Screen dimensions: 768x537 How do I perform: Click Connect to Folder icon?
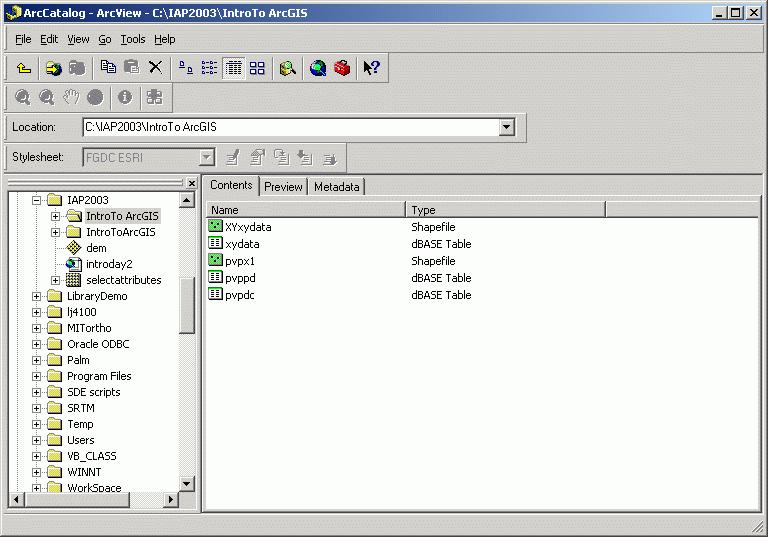[x=53, y=68]
